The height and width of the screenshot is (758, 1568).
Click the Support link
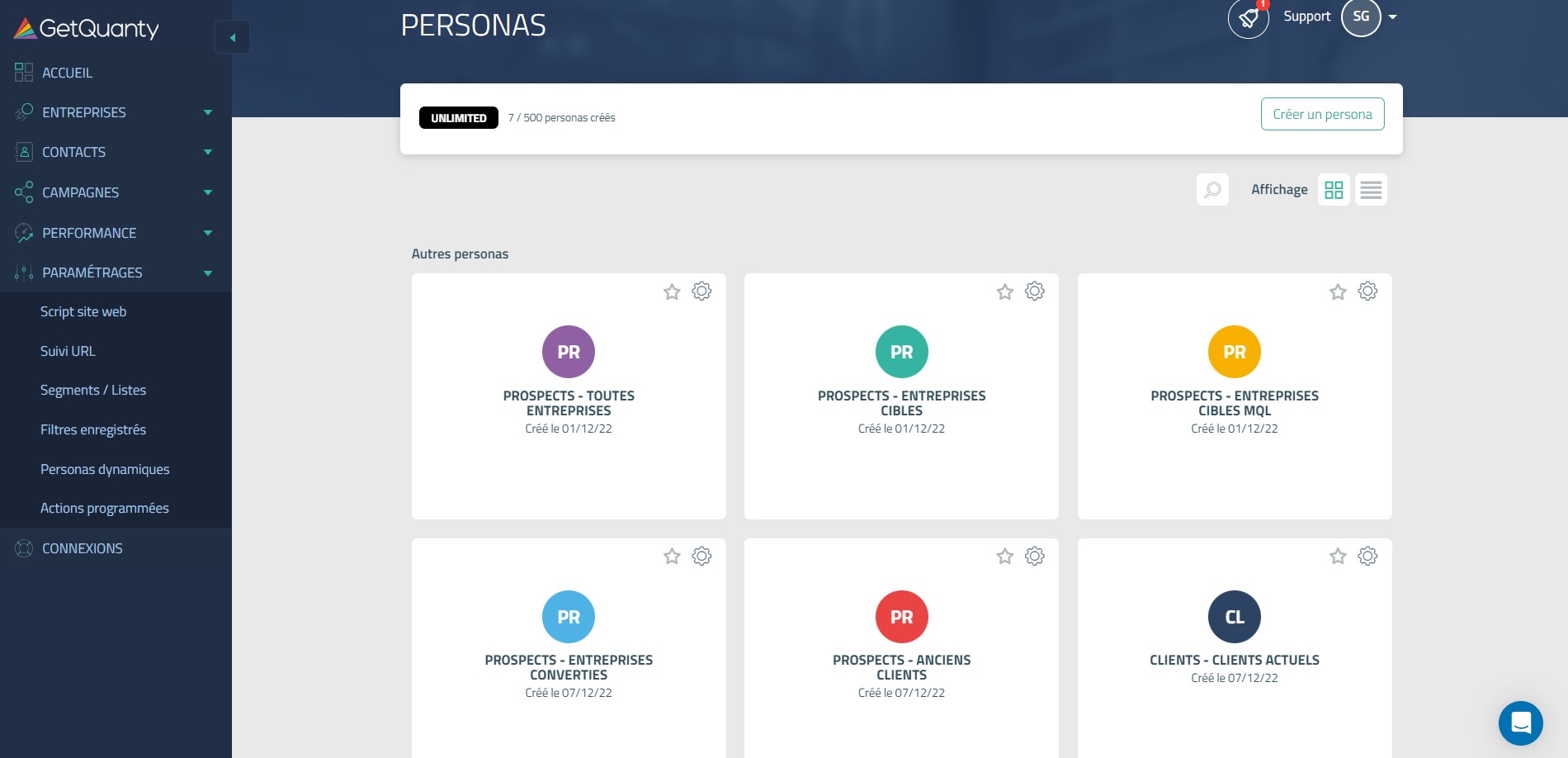[x=1306, y=17]
